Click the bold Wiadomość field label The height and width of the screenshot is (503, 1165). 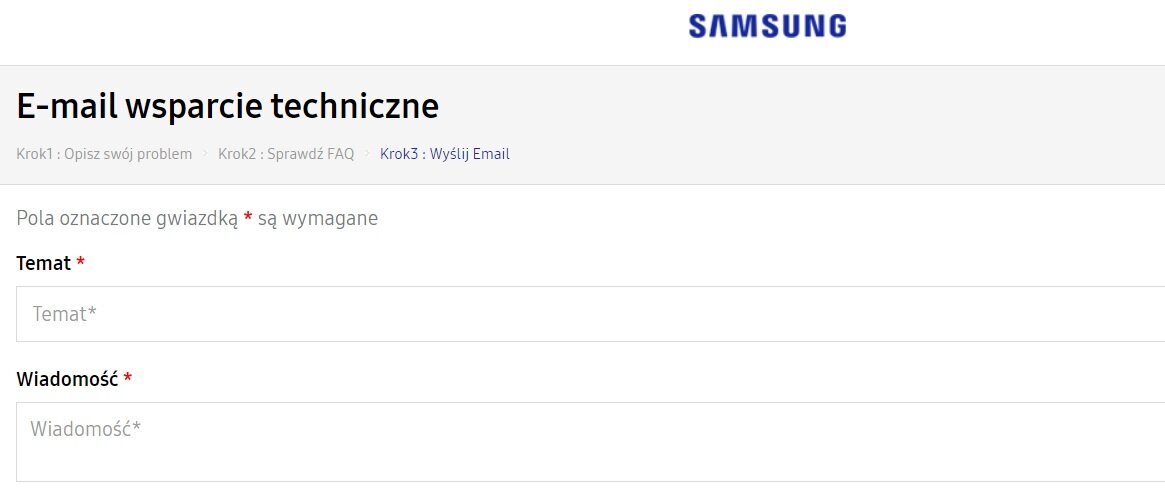[x=67, y=380]
